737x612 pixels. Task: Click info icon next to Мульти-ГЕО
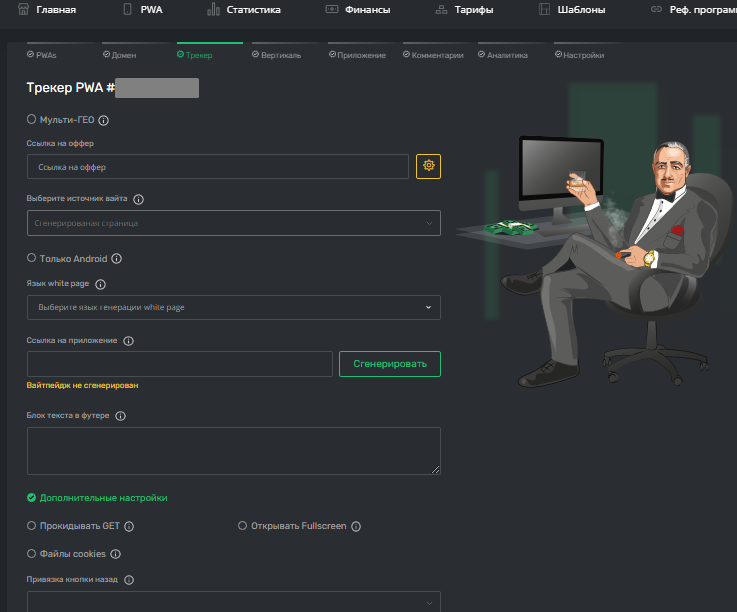[103, 120]
